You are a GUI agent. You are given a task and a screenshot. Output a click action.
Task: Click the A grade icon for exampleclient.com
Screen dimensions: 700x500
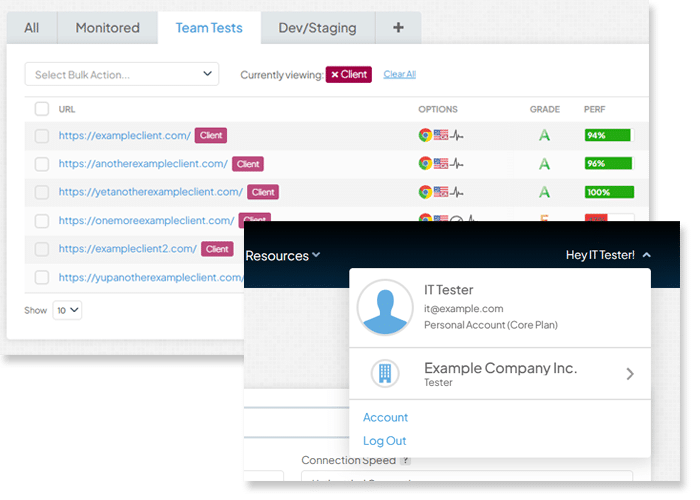(544, 135)
